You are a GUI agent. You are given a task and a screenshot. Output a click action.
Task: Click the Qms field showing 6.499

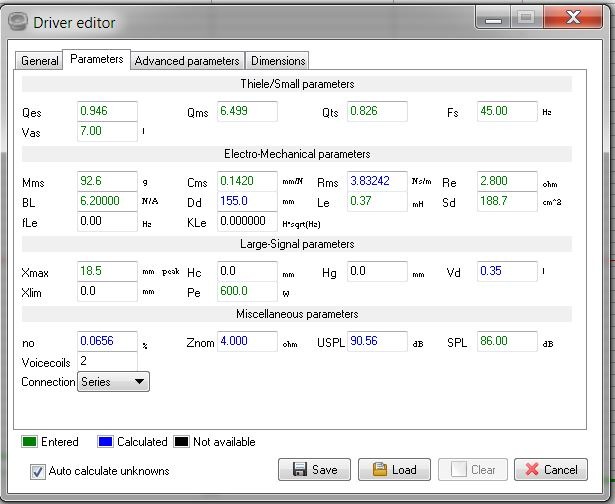(247, 111)
